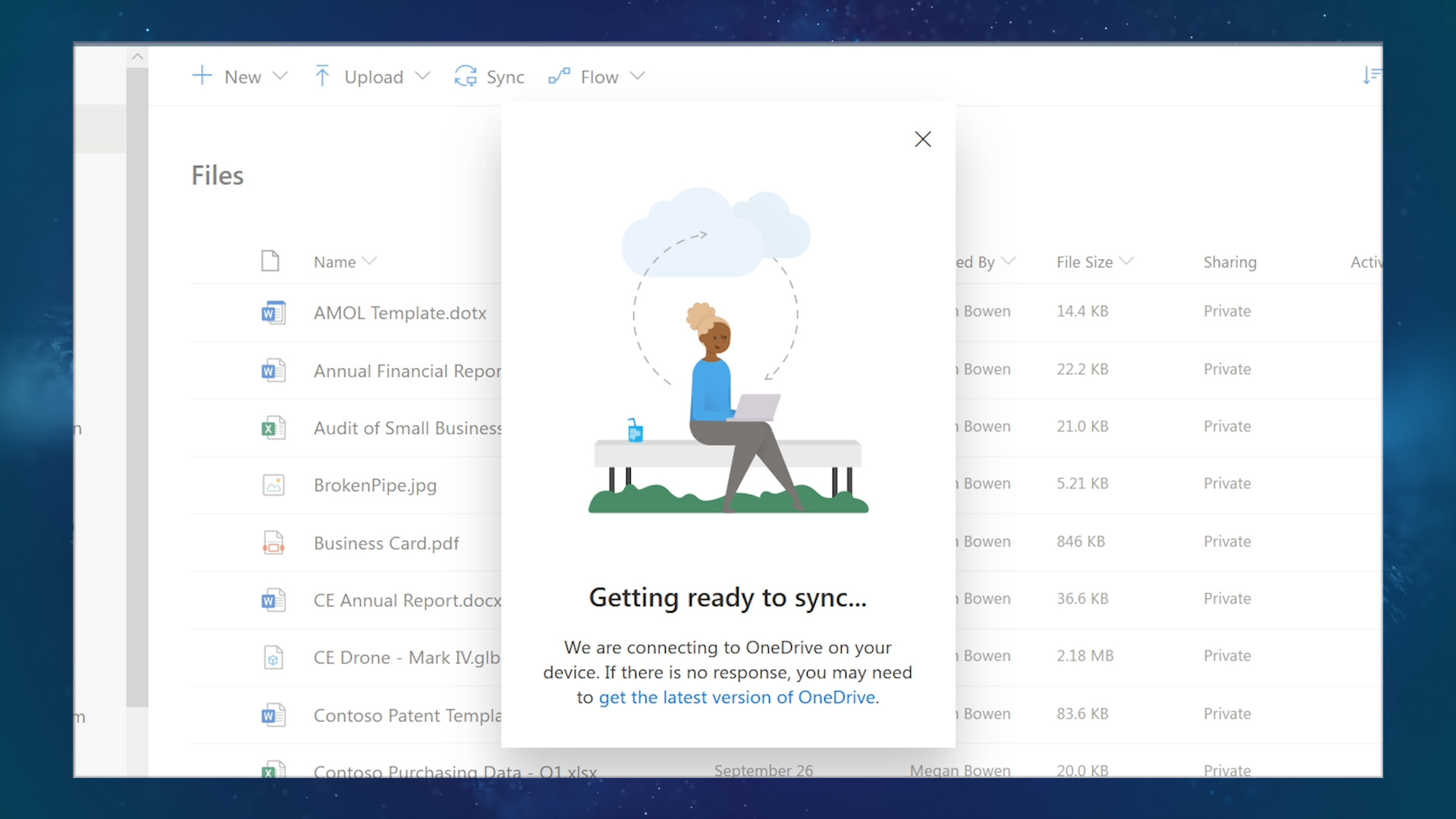1456x819 pixels.
Task: Open the Upload dropdown chevron
Action: pos(423,76)
